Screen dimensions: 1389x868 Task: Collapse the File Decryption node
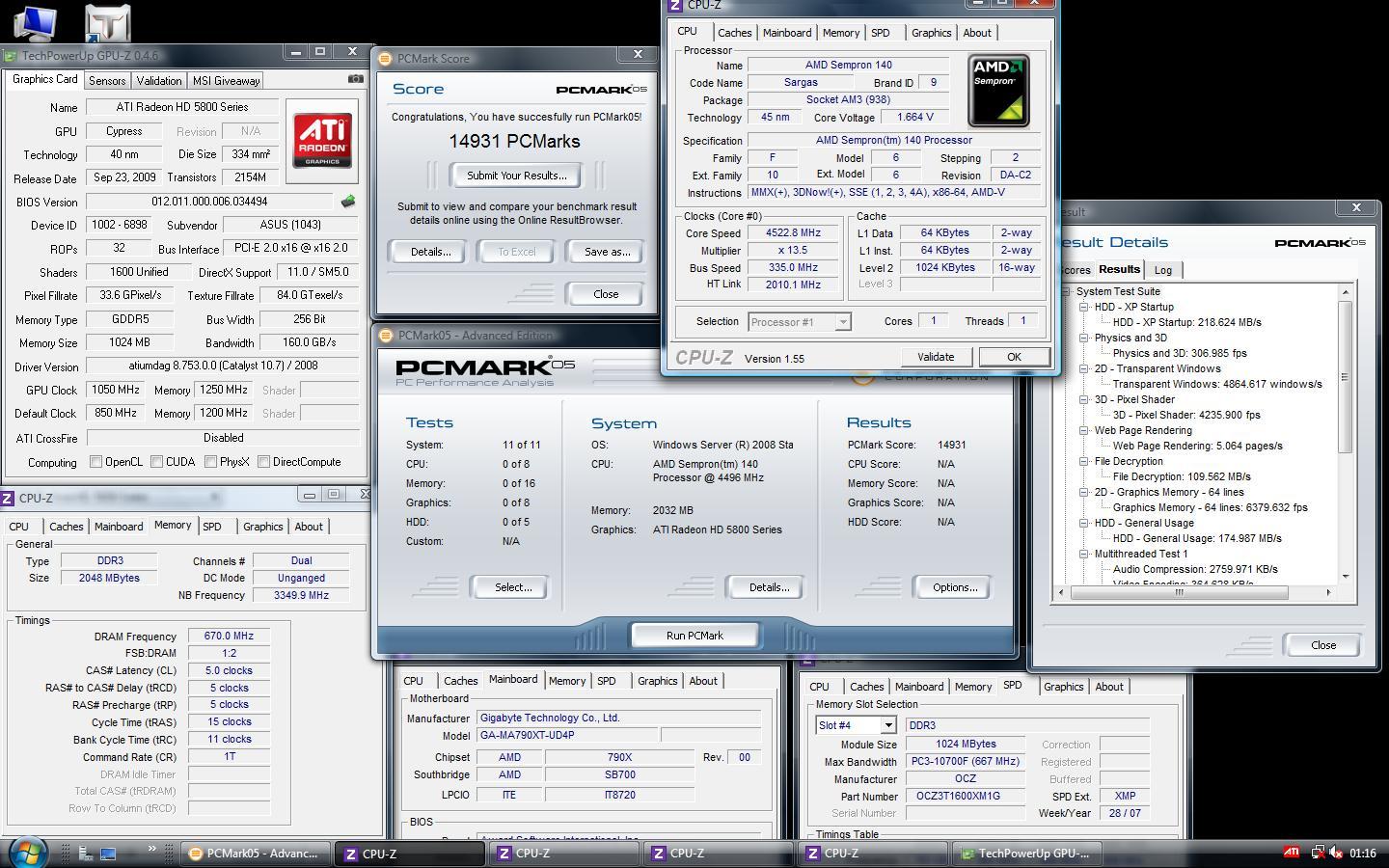click(1084, 461)
